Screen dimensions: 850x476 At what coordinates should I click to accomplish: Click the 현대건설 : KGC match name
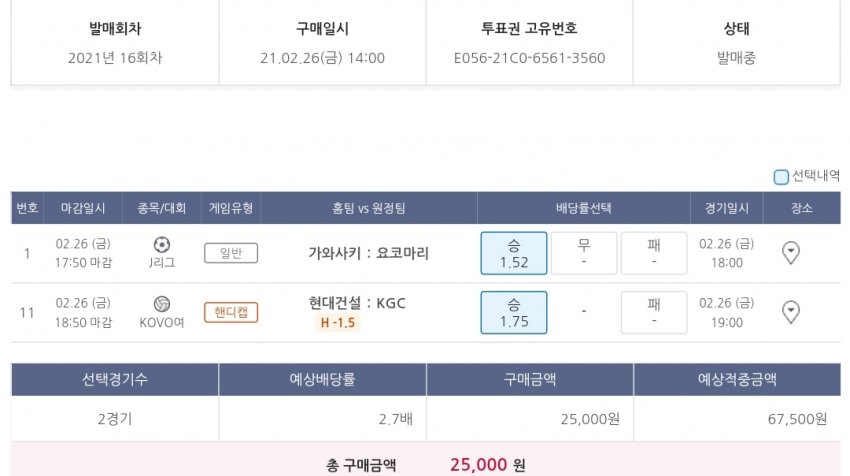[358, 303]
